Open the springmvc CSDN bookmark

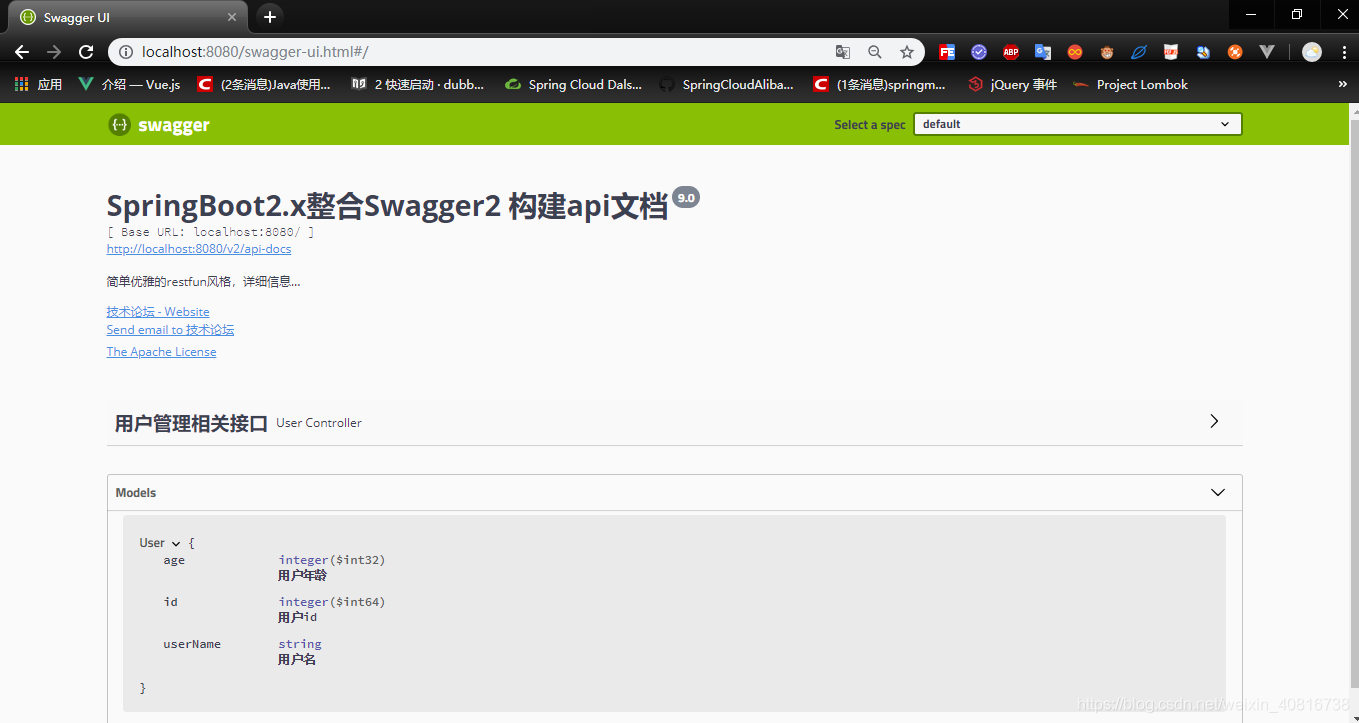(x=880, y=85)
